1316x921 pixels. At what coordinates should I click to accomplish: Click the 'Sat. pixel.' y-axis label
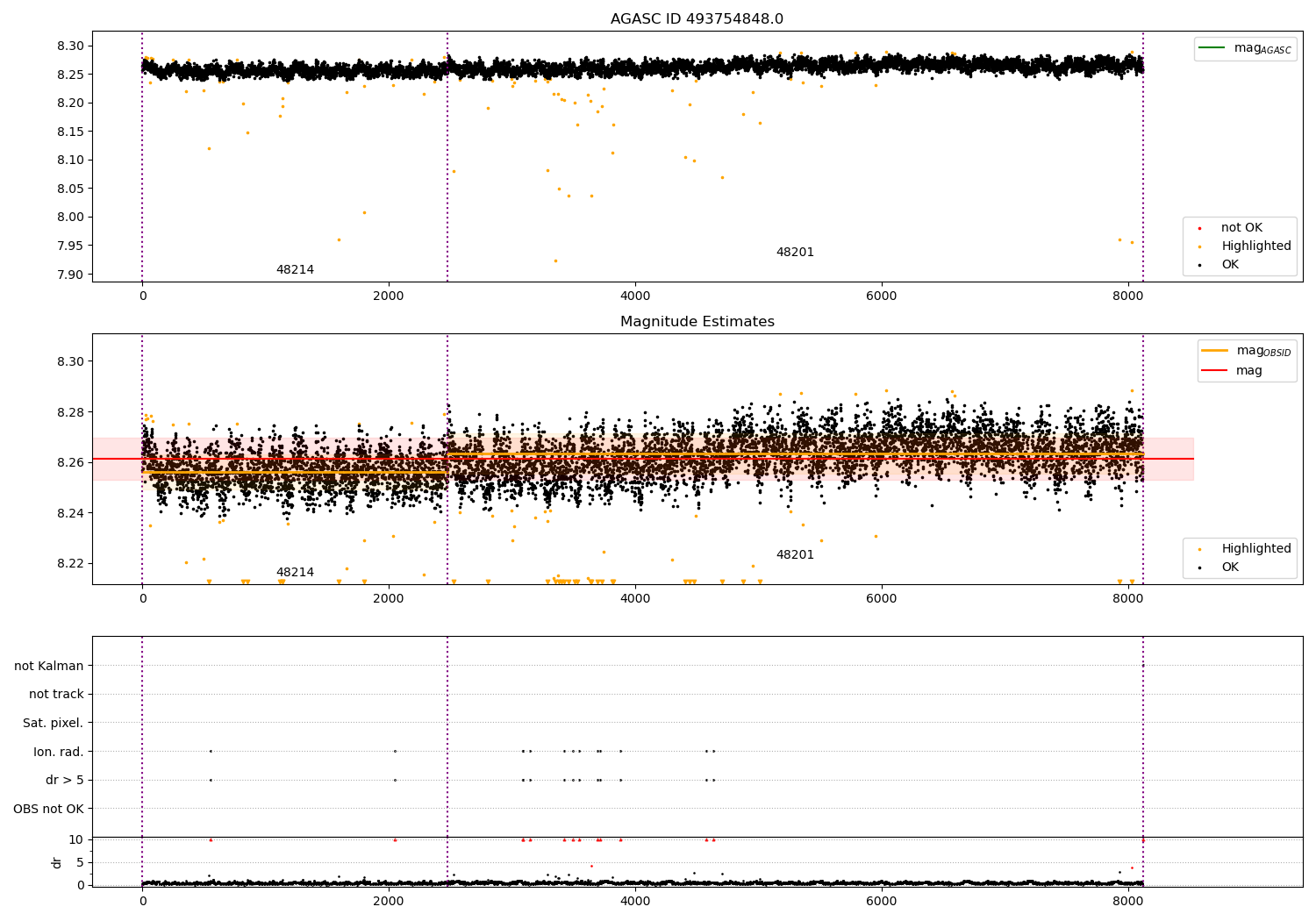[x=53, y=724]
